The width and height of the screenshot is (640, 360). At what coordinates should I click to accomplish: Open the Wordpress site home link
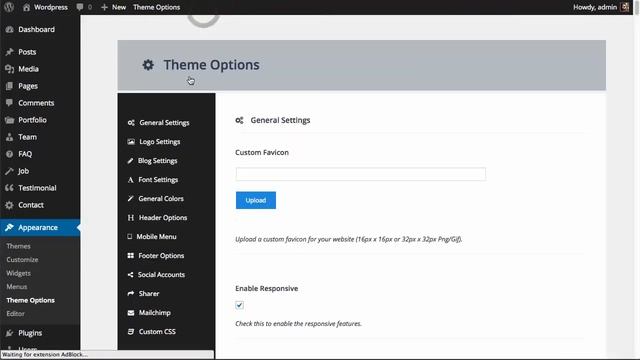45,7
